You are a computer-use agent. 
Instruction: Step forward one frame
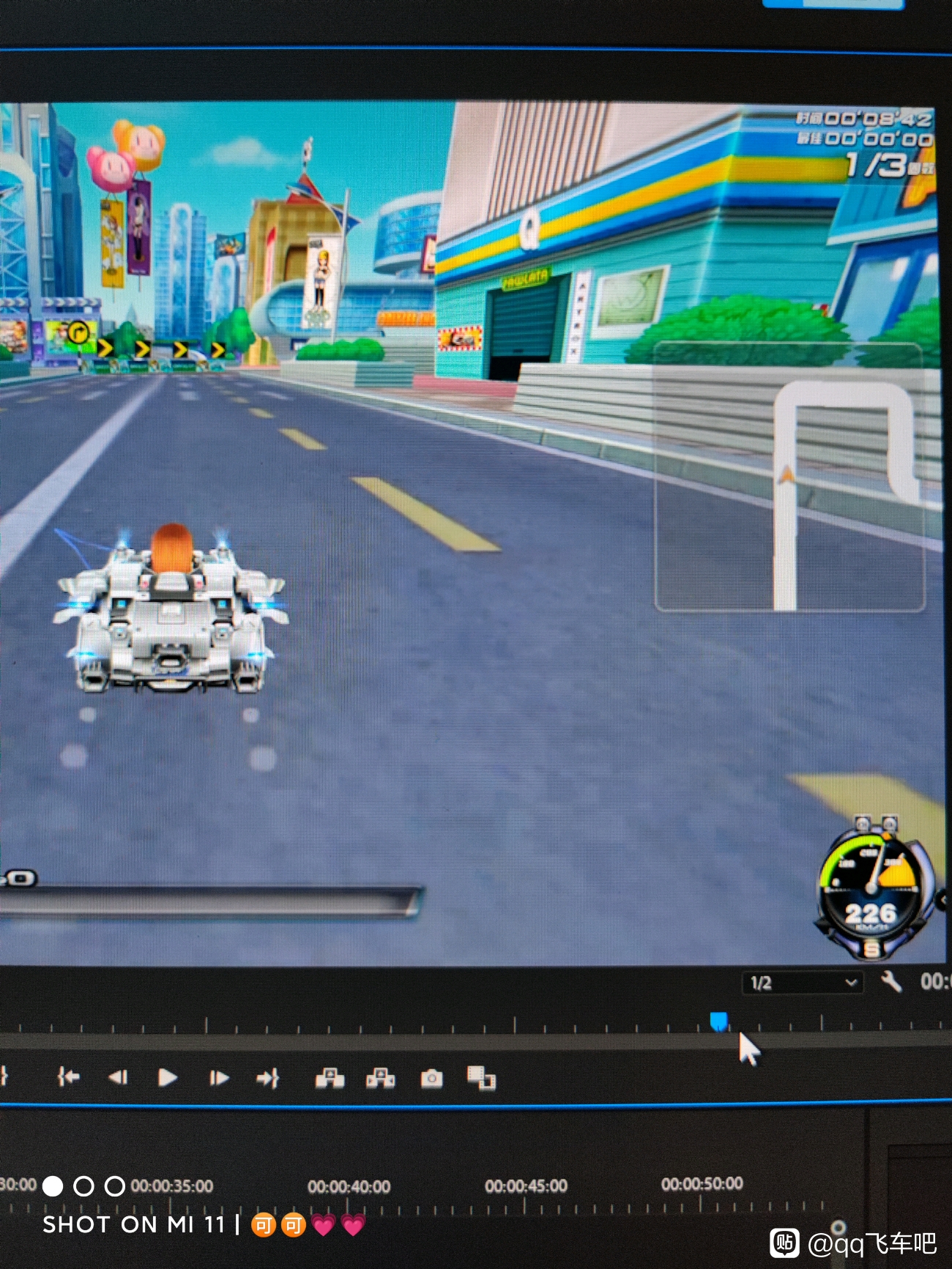(x=218, y=1078)
